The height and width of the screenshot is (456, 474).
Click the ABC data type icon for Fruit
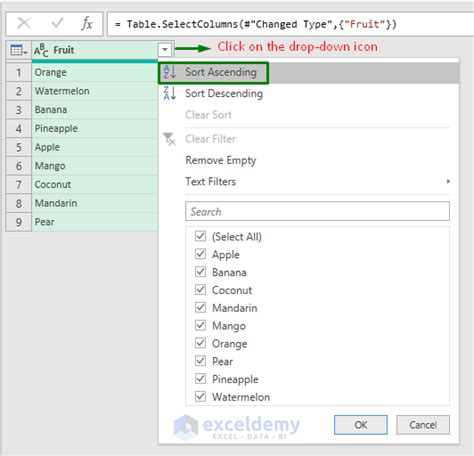41,50
